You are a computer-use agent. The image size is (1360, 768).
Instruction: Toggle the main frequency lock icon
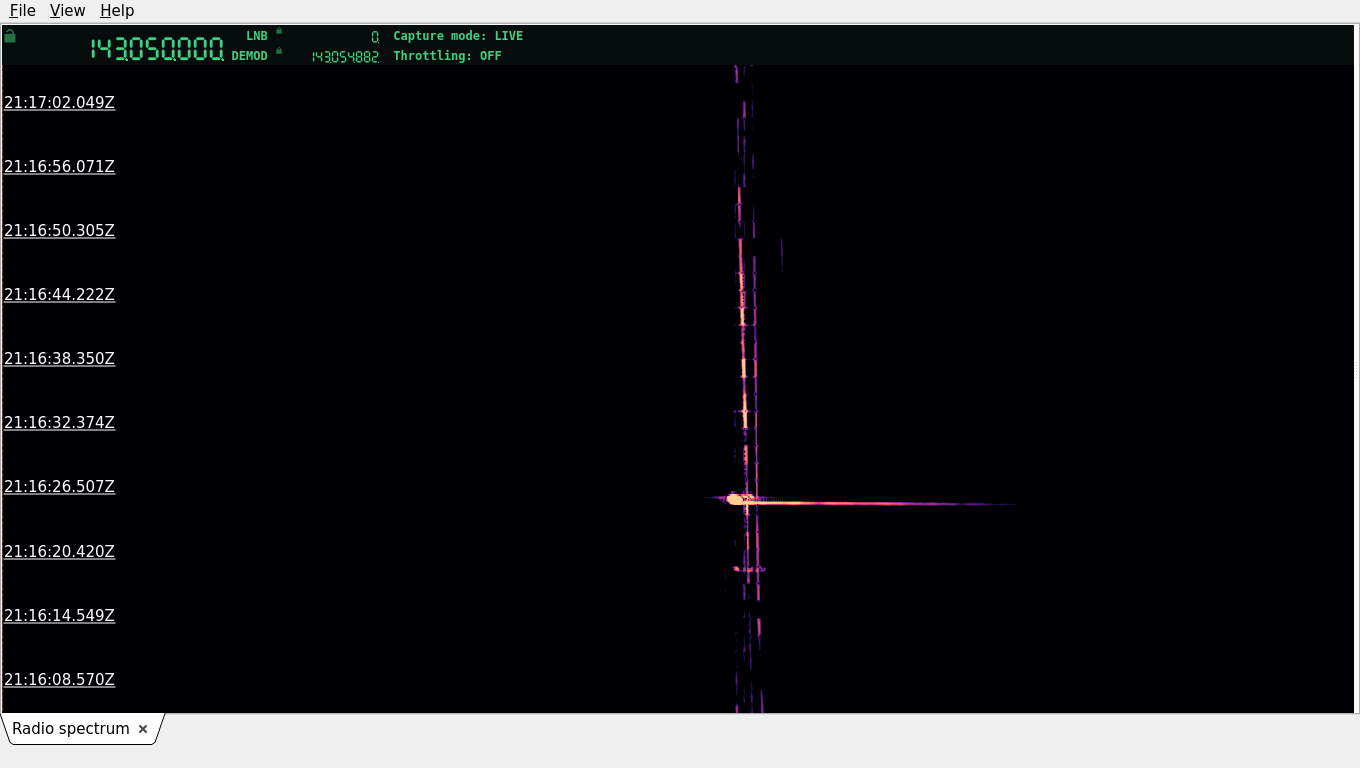tap(10, 36)
